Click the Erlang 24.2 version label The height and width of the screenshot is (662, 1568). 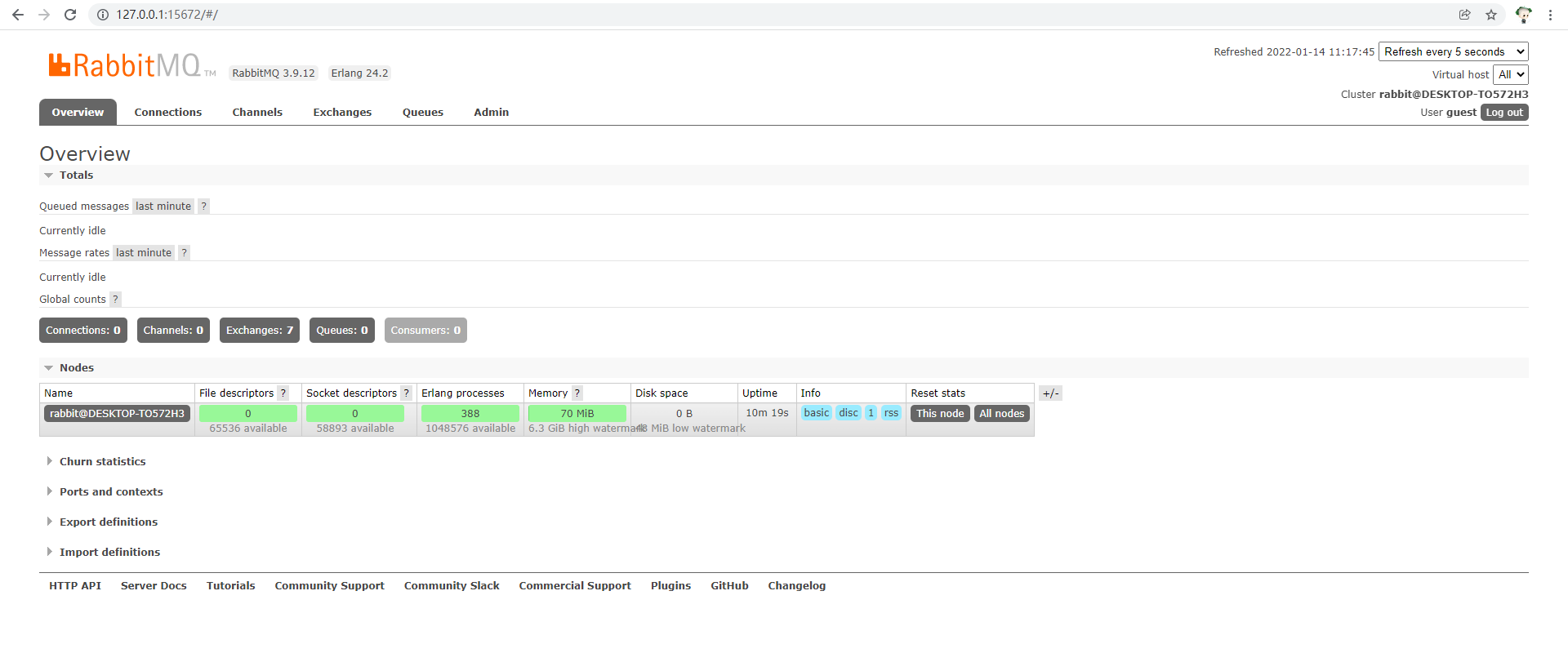[x=359, y=73]
